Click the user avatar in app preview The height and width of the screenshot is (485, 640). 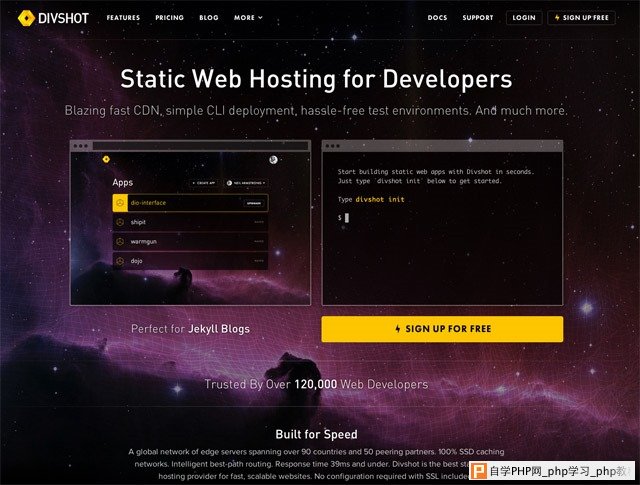pos(273,160)
